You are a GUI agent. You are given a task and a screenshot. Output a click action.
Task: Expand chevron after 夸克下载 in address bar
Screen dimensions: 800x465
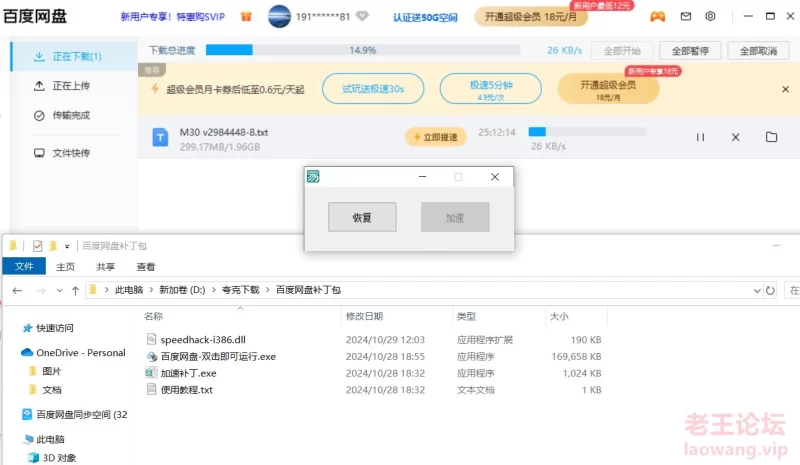pyautogui.click(x=268, y=290)
